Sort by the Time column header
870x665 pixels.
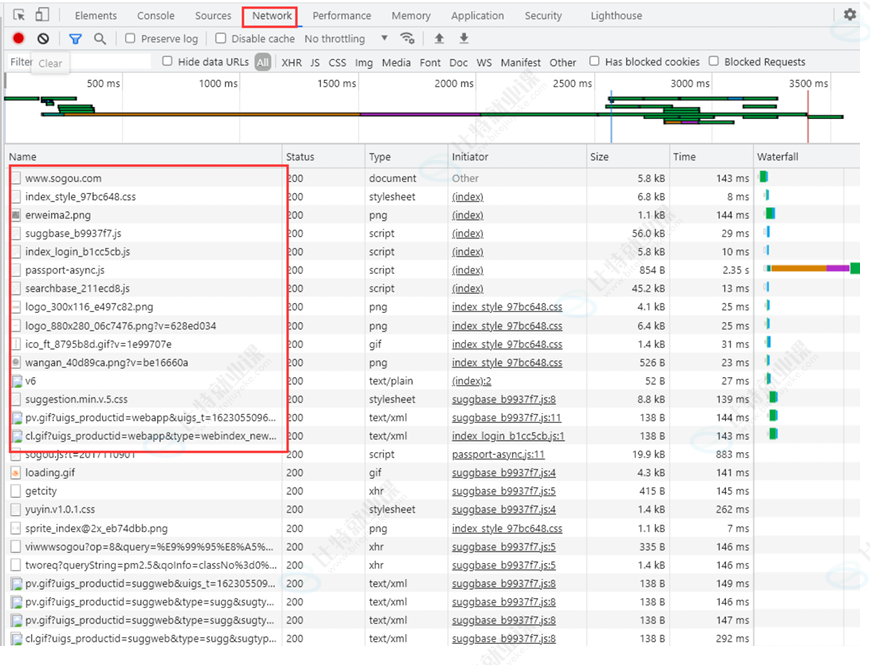pyautogui.click(x=711, y=157)
